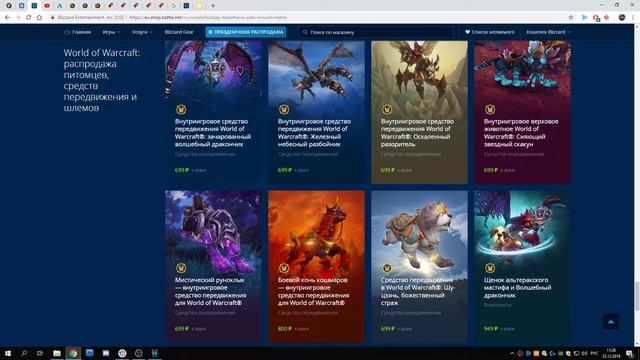Image resolution: width=640 pixels, height=360 pixels.
Task: Expand the Игры dropdown menu
Action: pos(111,32)
